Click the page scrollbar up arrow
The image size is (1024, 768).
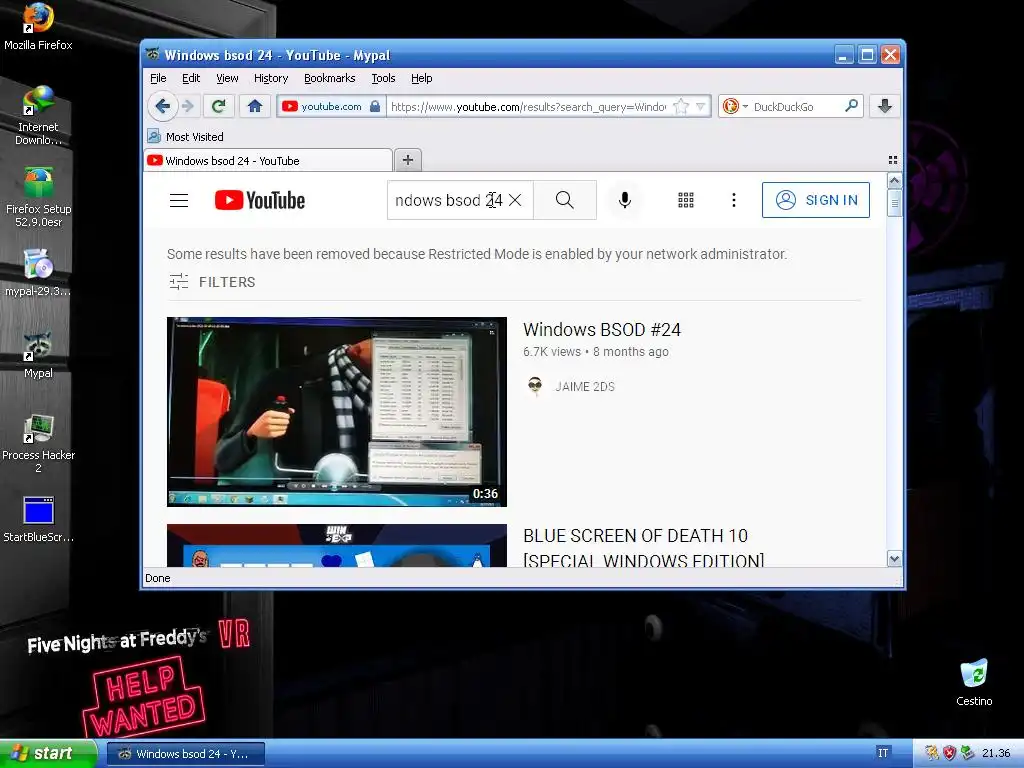pos(894,180)
